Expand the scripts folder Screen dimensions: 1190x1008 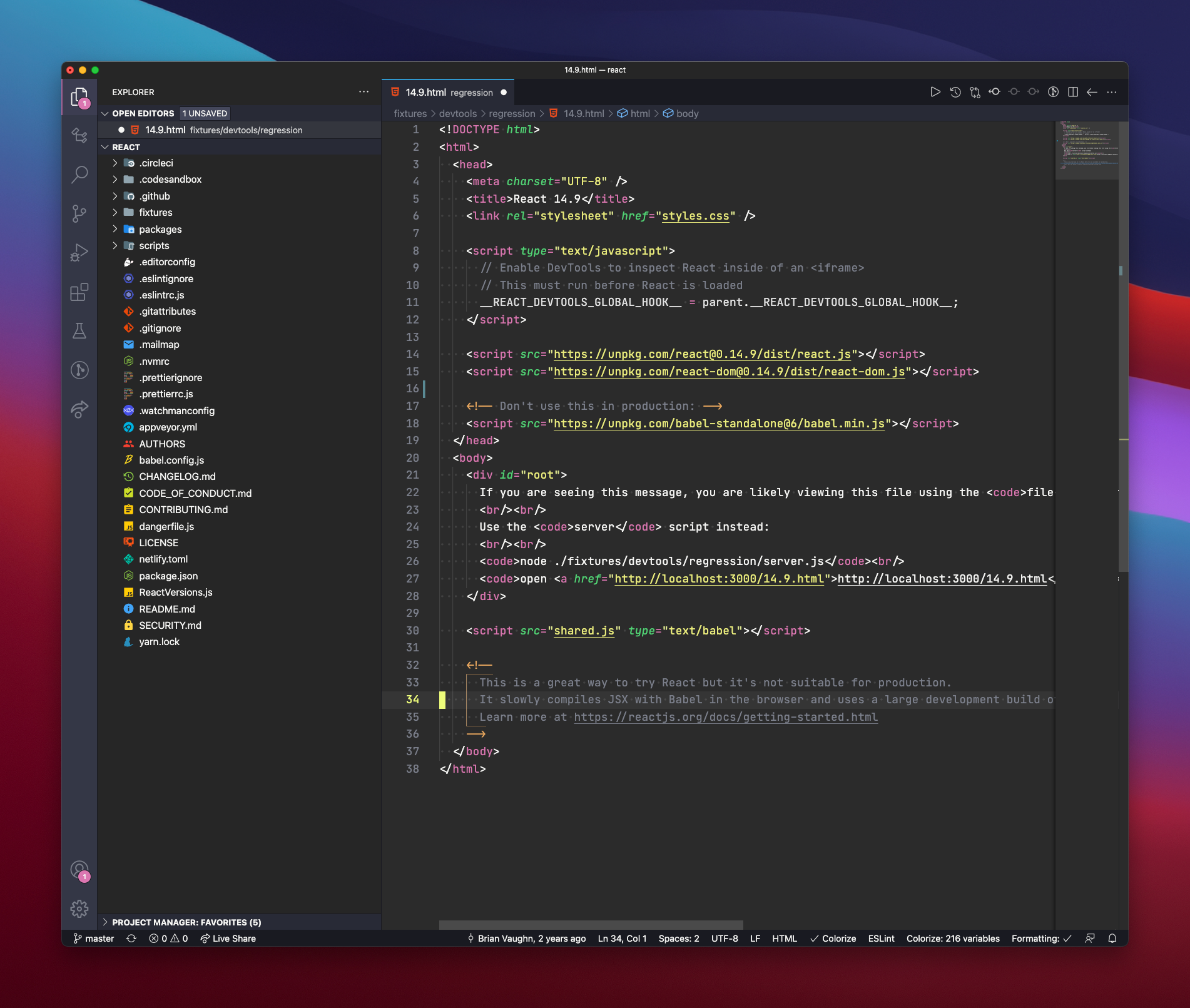click(115, 246)
